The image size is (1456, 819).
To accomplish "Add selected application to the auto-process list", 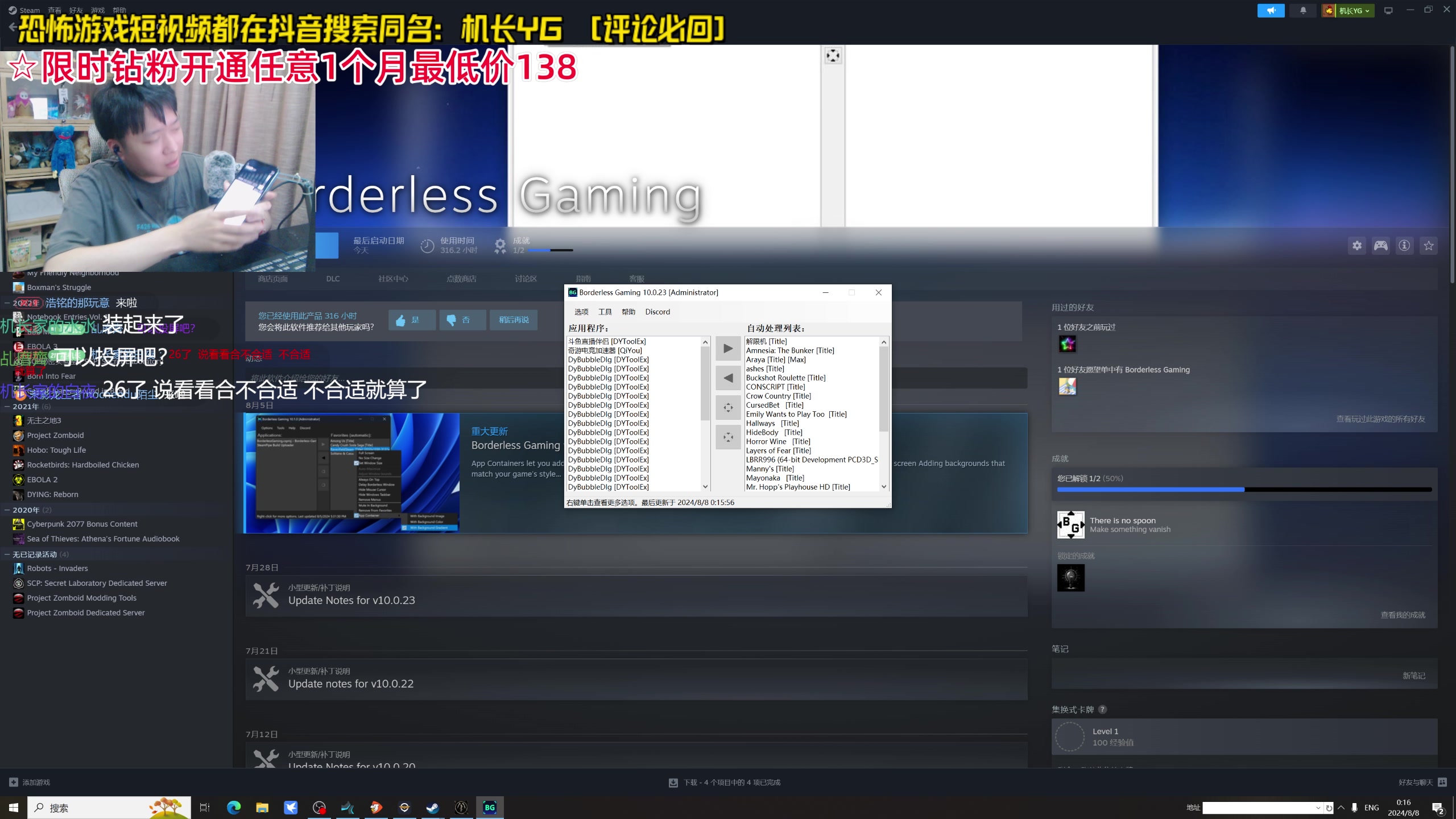I will pos(728,348).
